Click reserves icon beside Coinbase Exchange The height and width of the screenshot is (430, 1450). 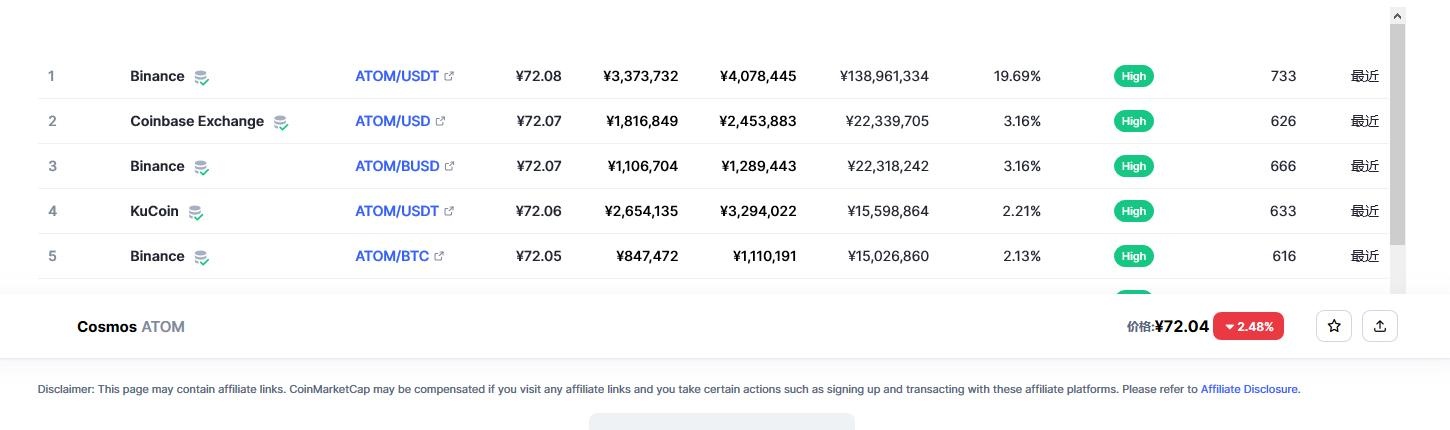pyautogui.click(x=281, y=122)
